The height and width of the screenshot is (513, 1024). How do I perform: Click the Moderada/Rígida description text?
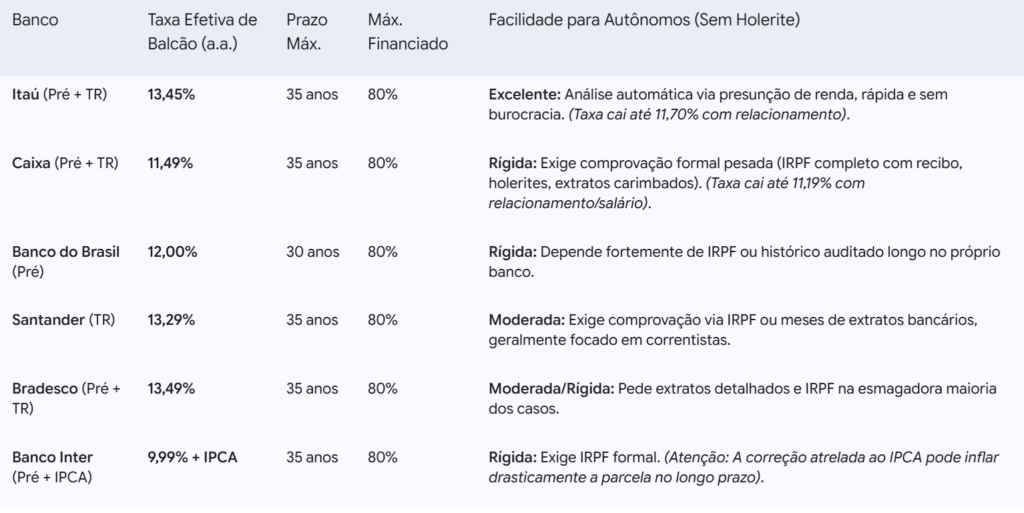point(743,399)
